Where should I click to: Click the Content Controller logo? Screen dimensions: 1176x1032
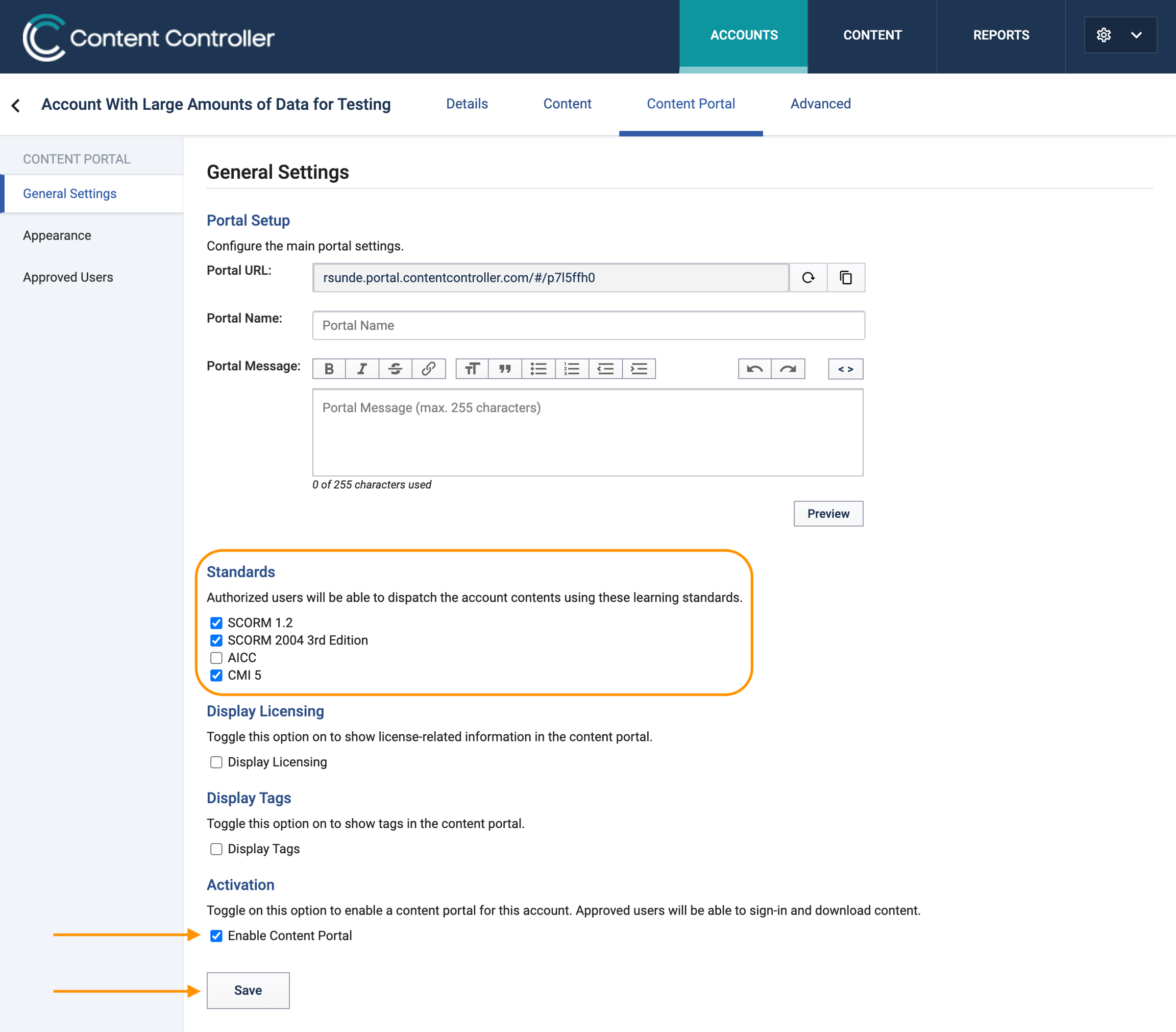[149, 37]
